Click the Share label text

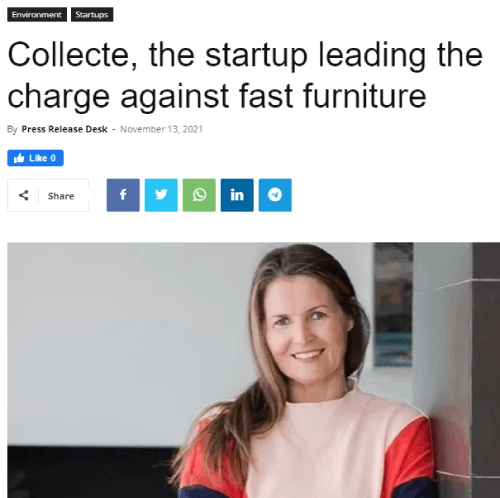coord(61,196)
